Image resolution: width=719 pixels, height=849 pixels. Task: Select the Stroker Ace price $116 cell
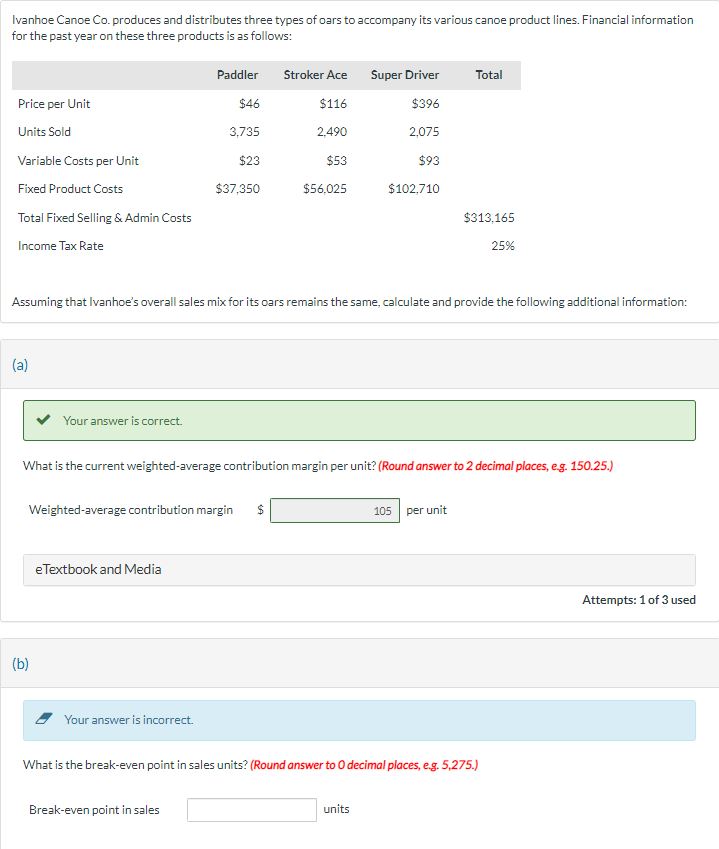333,103
